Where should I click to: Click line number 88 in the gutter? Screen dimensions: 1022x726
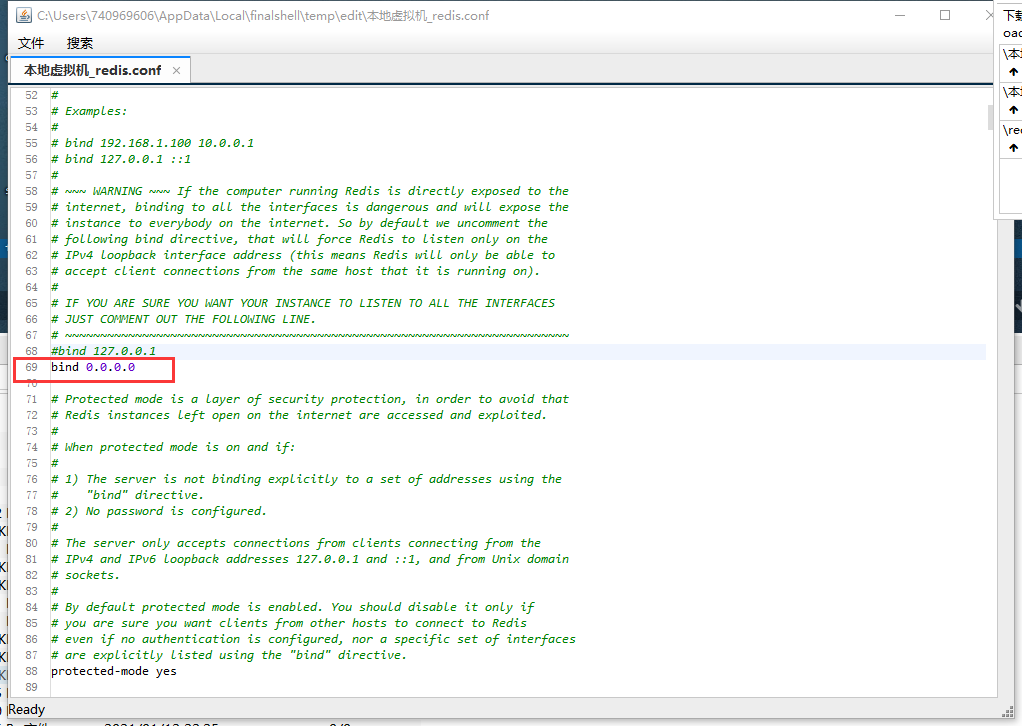click(31, 671)
